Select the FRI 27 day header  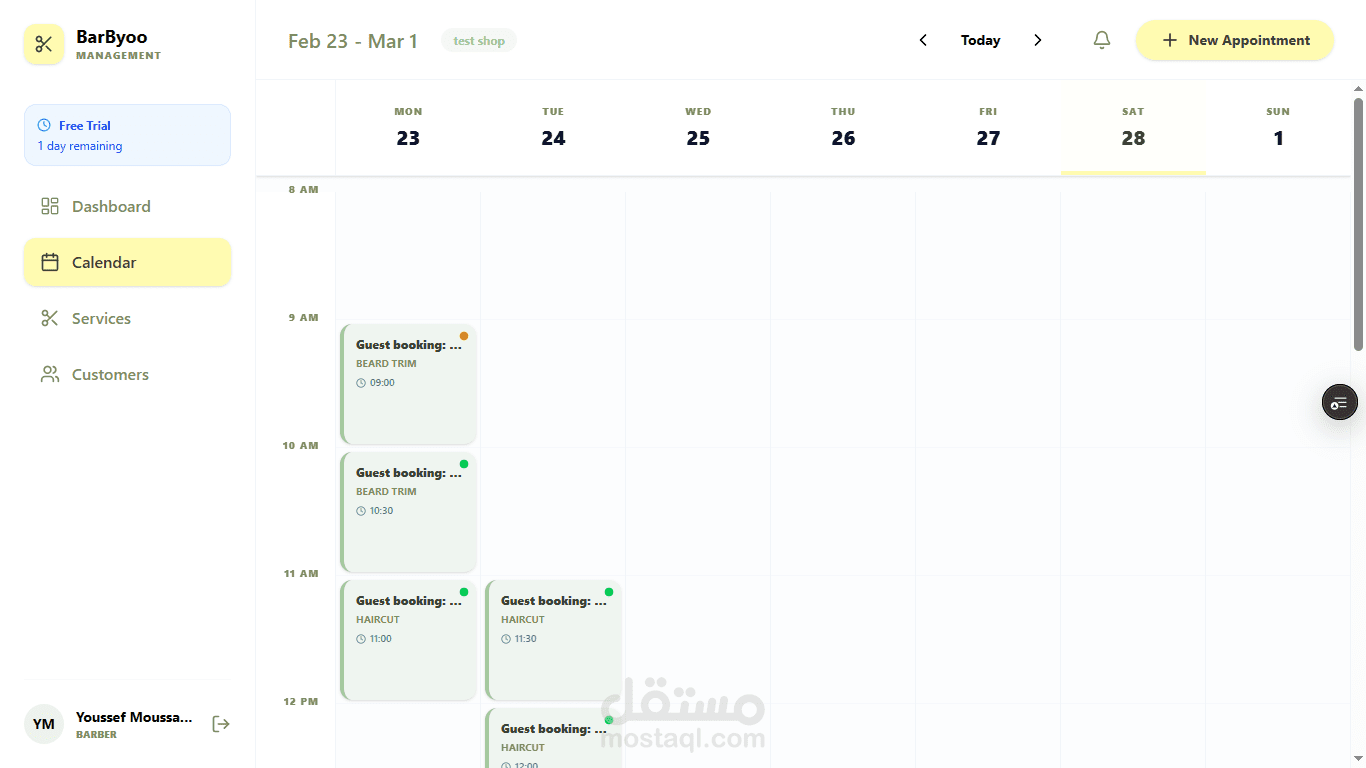click(x=988, y=128)
